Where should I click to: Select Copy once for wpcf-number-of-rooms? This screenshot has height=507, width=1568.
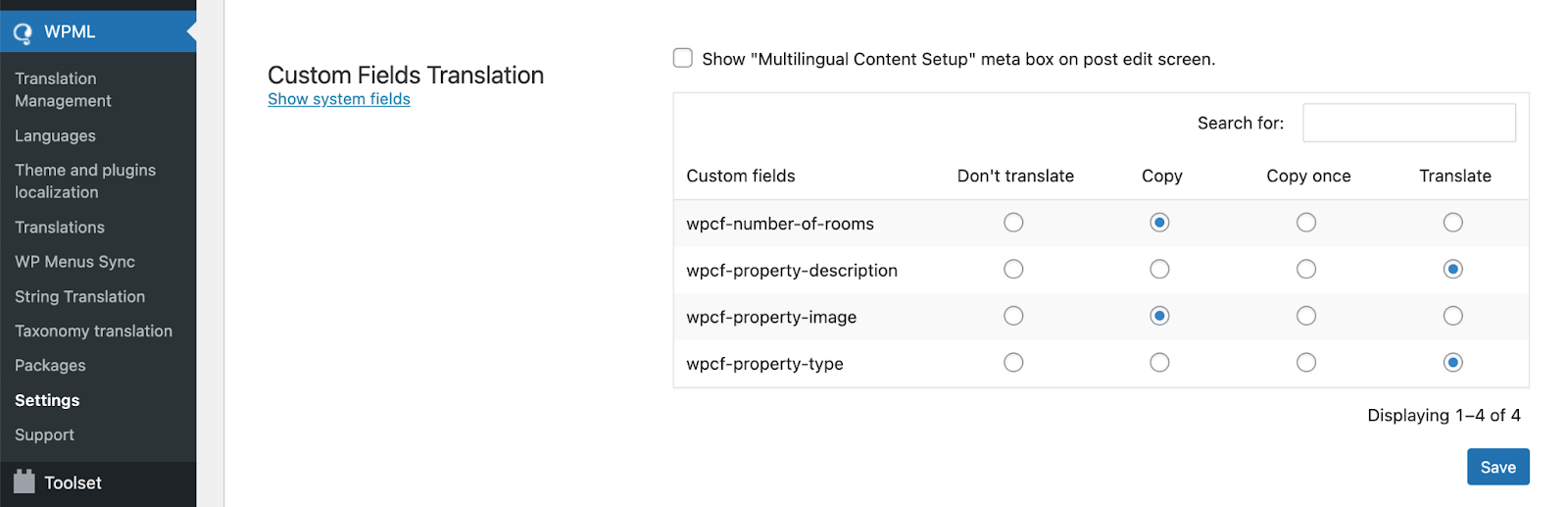1306,223
